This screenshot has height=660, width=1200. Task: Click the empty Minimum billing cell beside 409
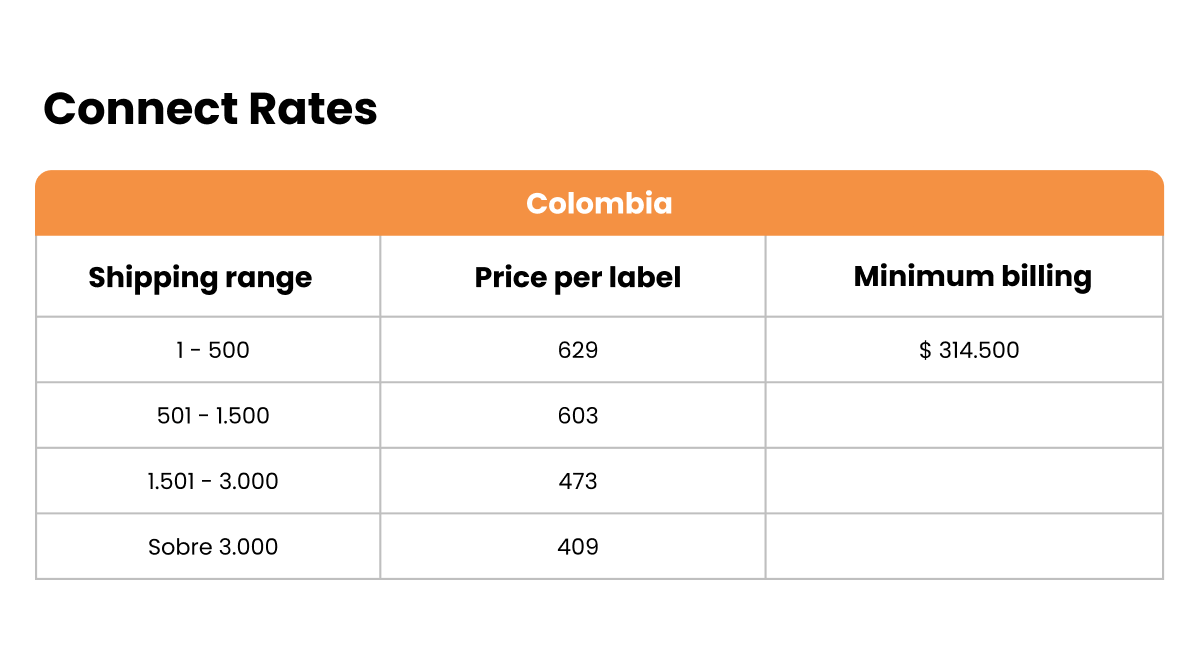[964, 547]
